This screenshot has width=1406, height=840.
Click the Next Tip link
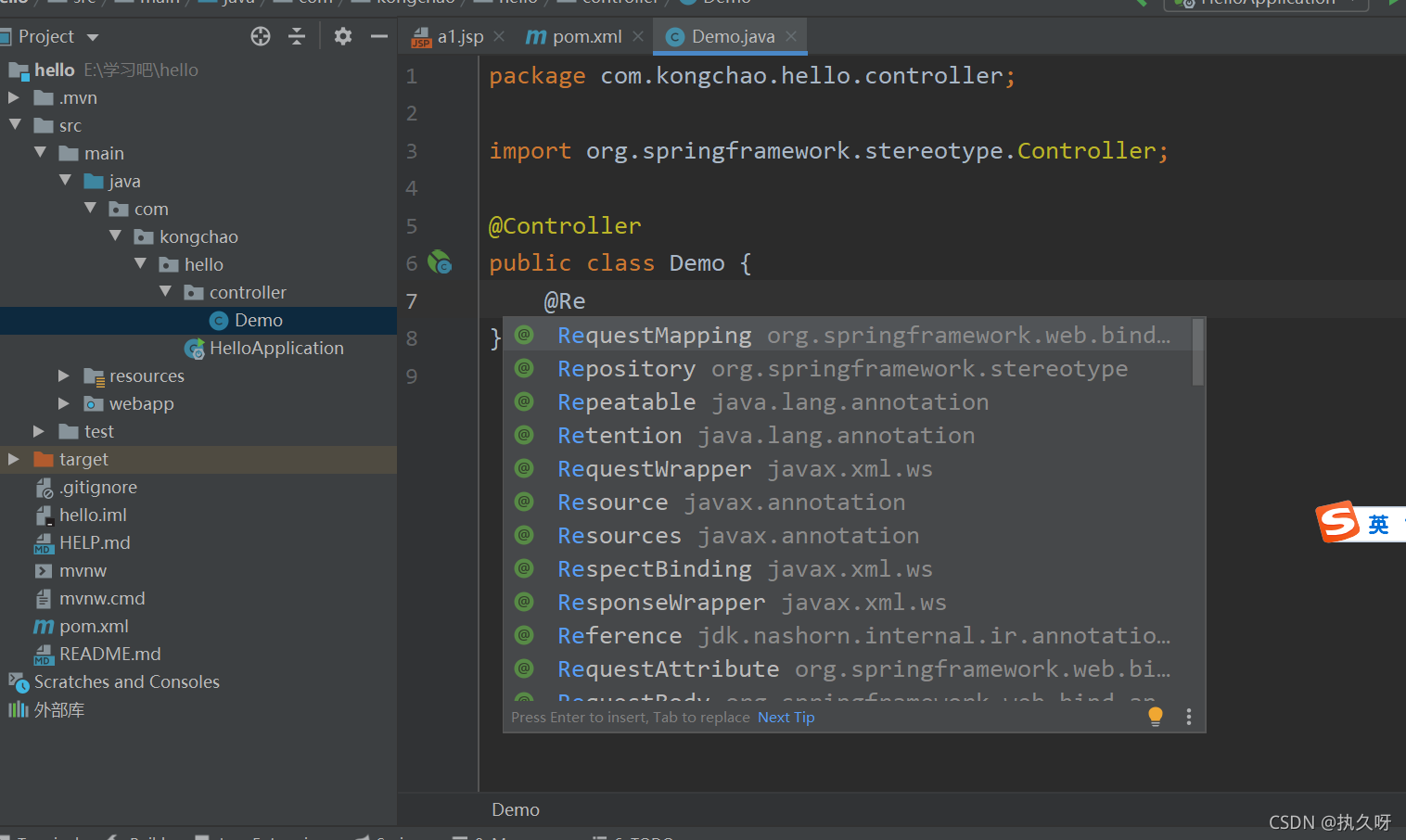[x=786, y=718]
